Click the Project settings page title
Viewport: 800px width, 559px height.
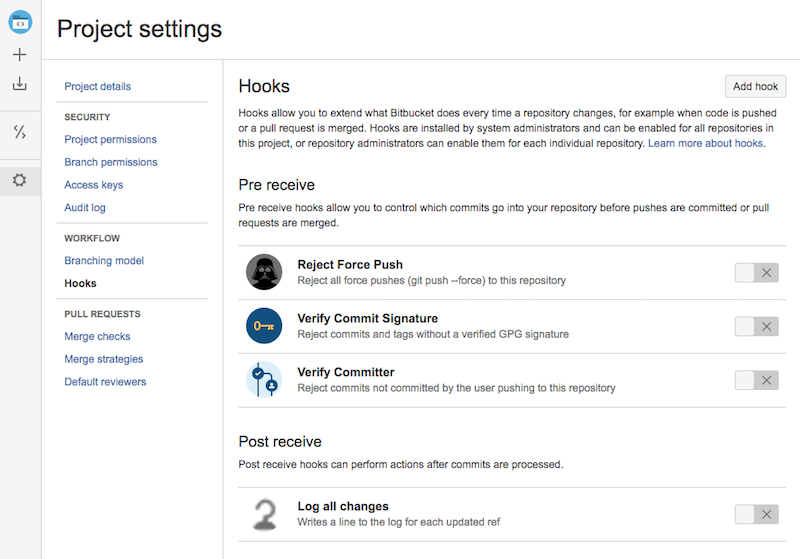pos(139,29)
